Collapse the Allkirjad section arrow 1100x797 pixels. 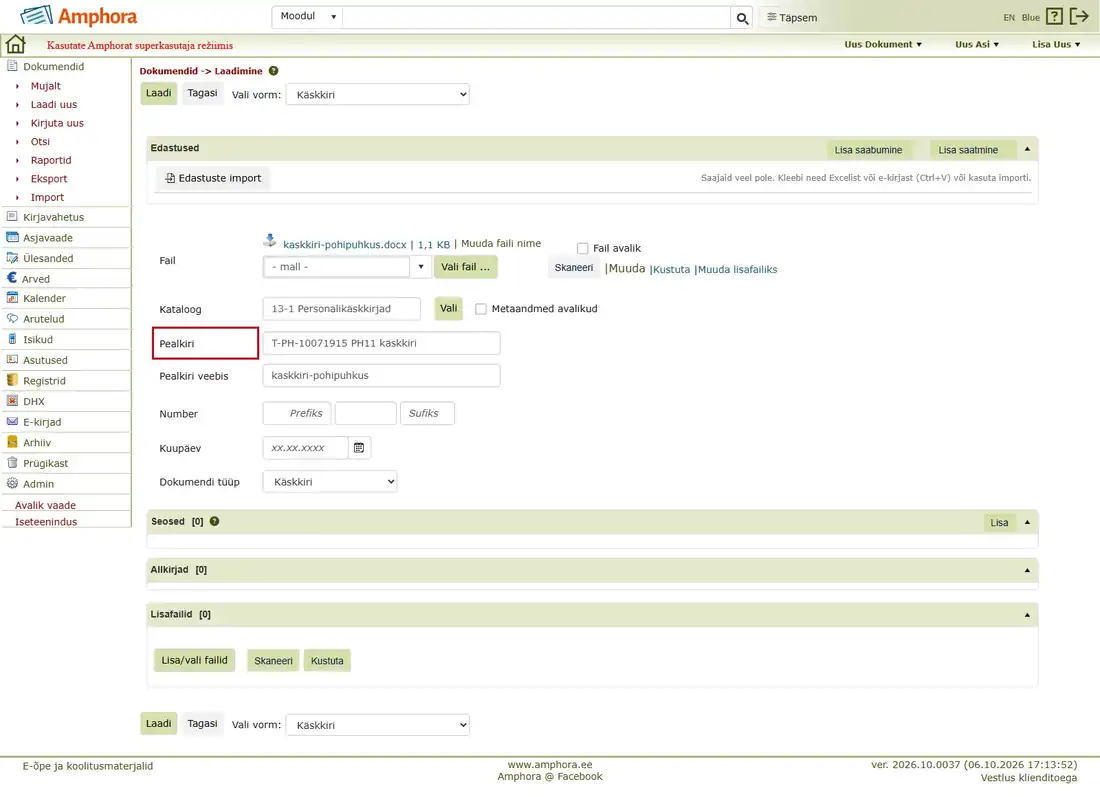(1027, 570)
